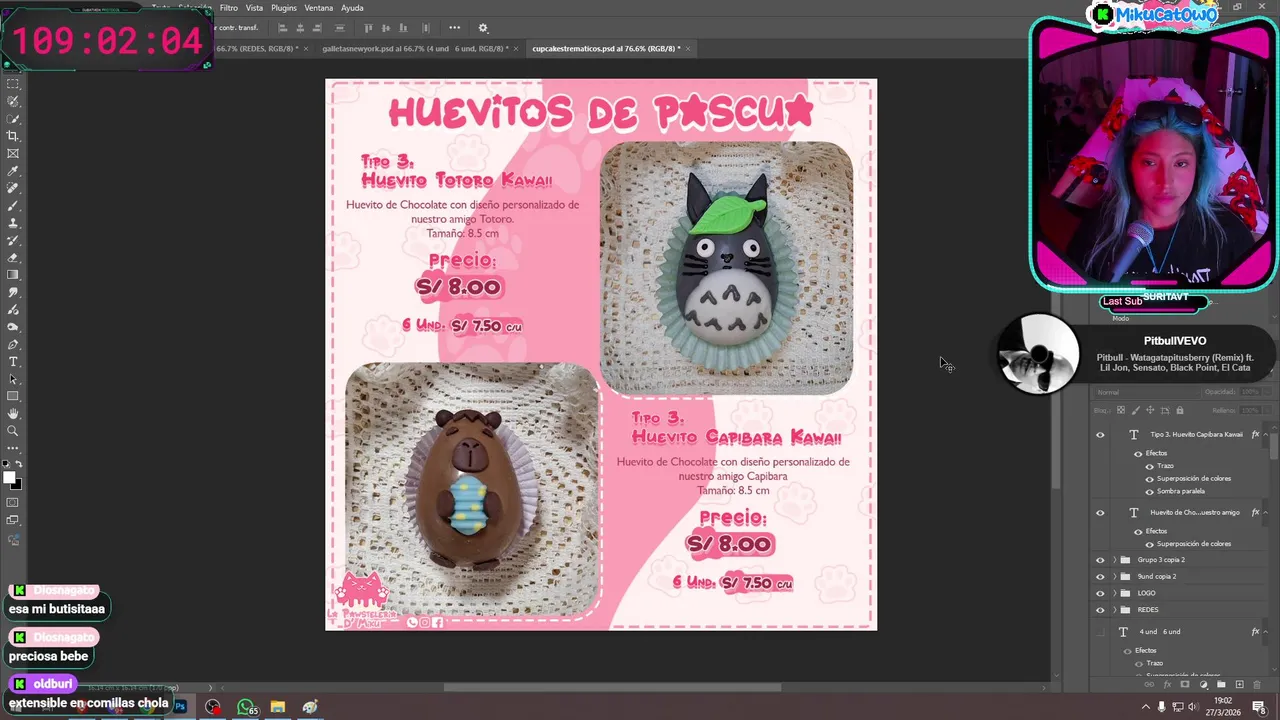
Task: Click the link layers chain icon
Action: (1149, 685)
